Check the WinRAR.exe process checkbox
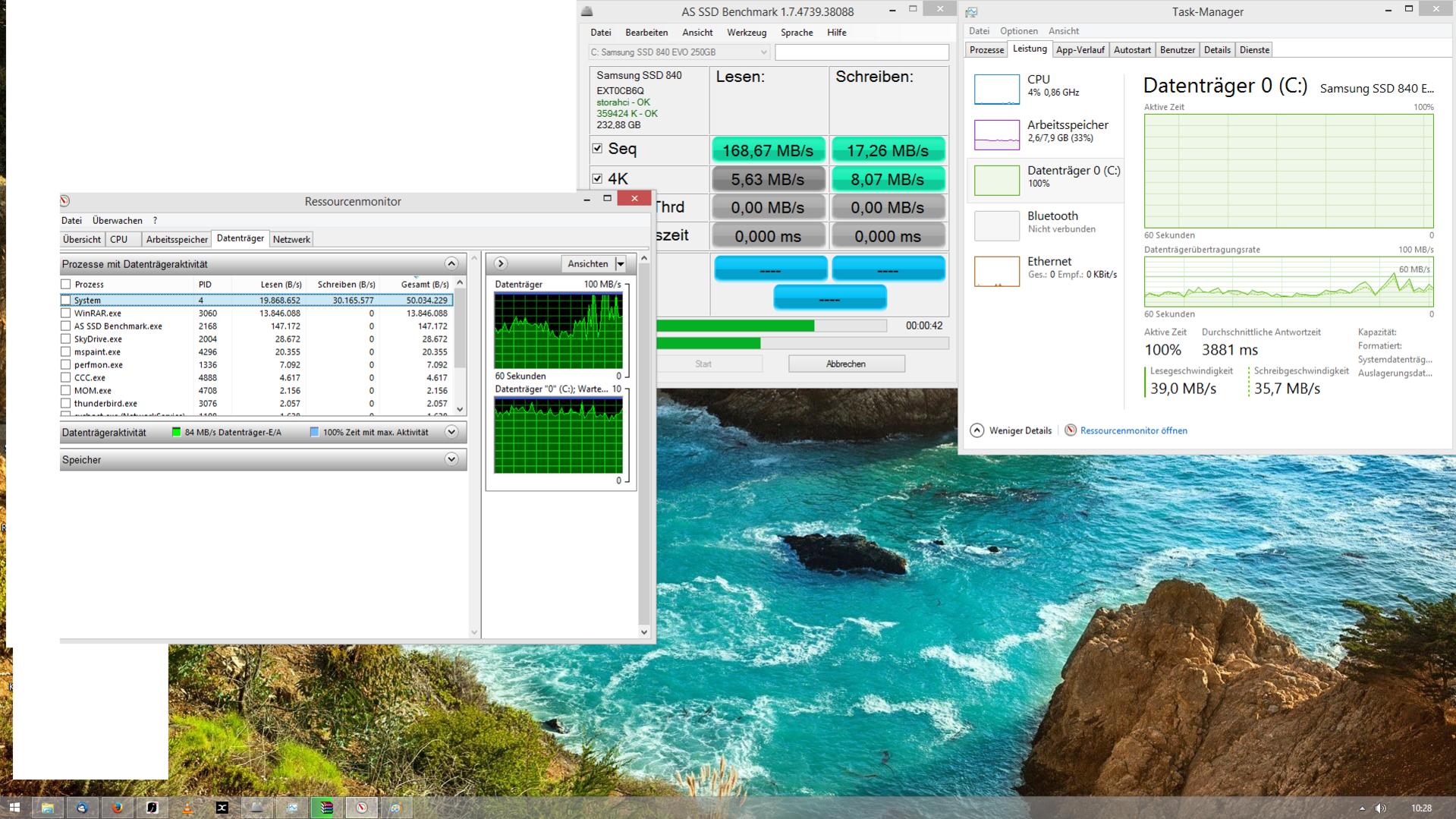Image resolution: width=1456 pixels, height=819 pixels. coord(66,313)
